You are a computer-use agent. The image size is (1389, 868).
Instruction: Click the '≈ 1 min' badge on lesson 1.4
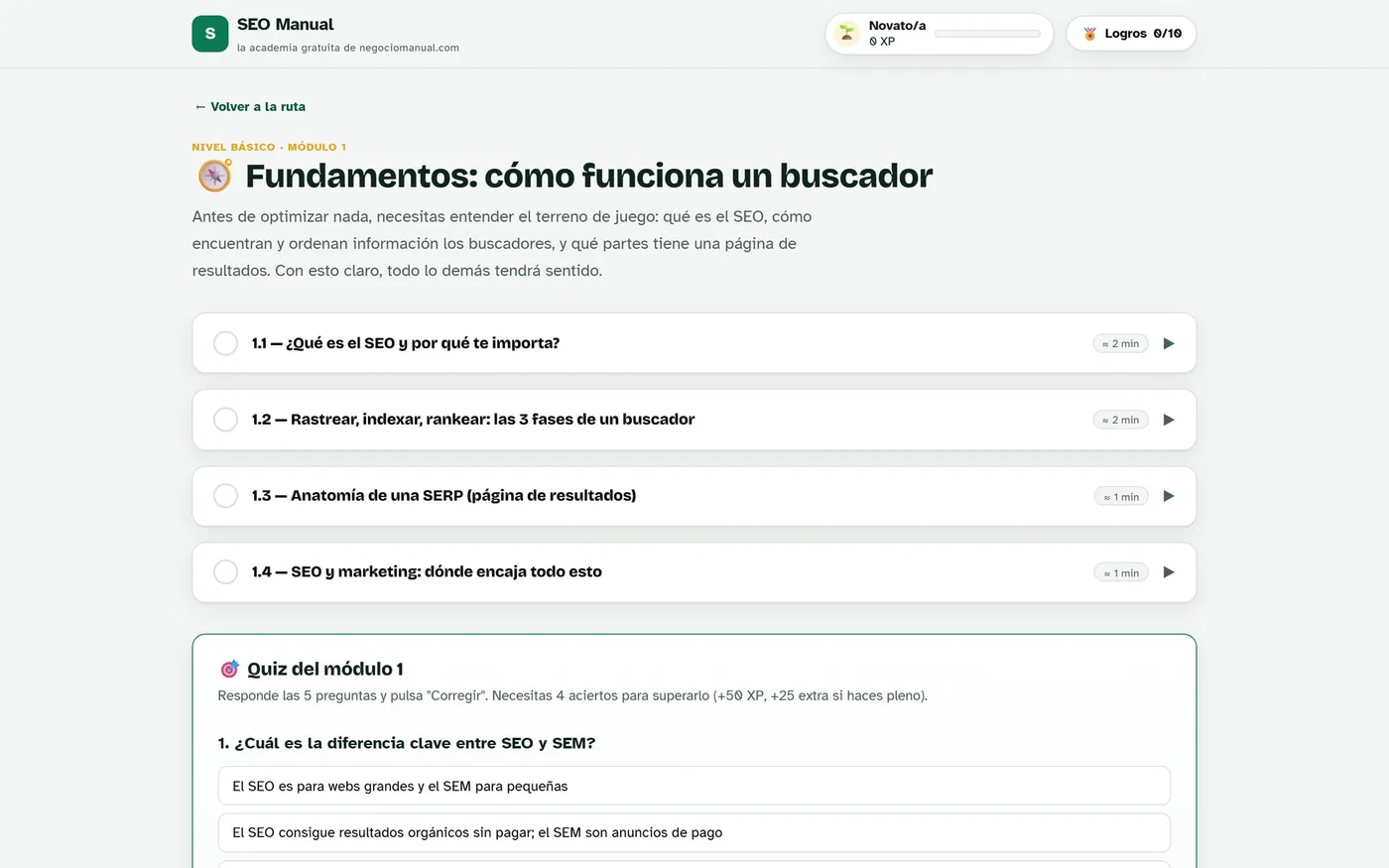(x=1121, y=572)
